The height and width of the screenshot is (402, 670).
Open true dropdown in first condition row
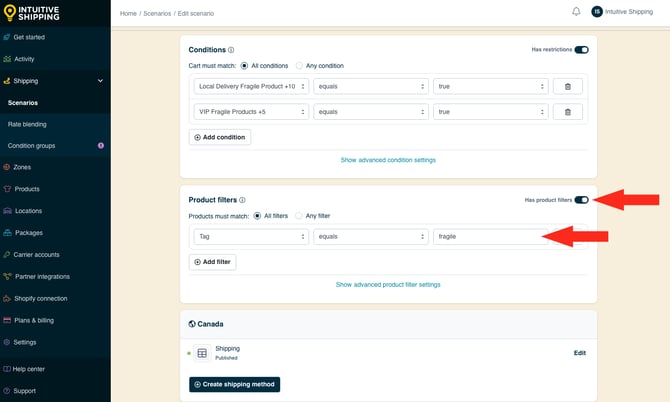[491, 86]
